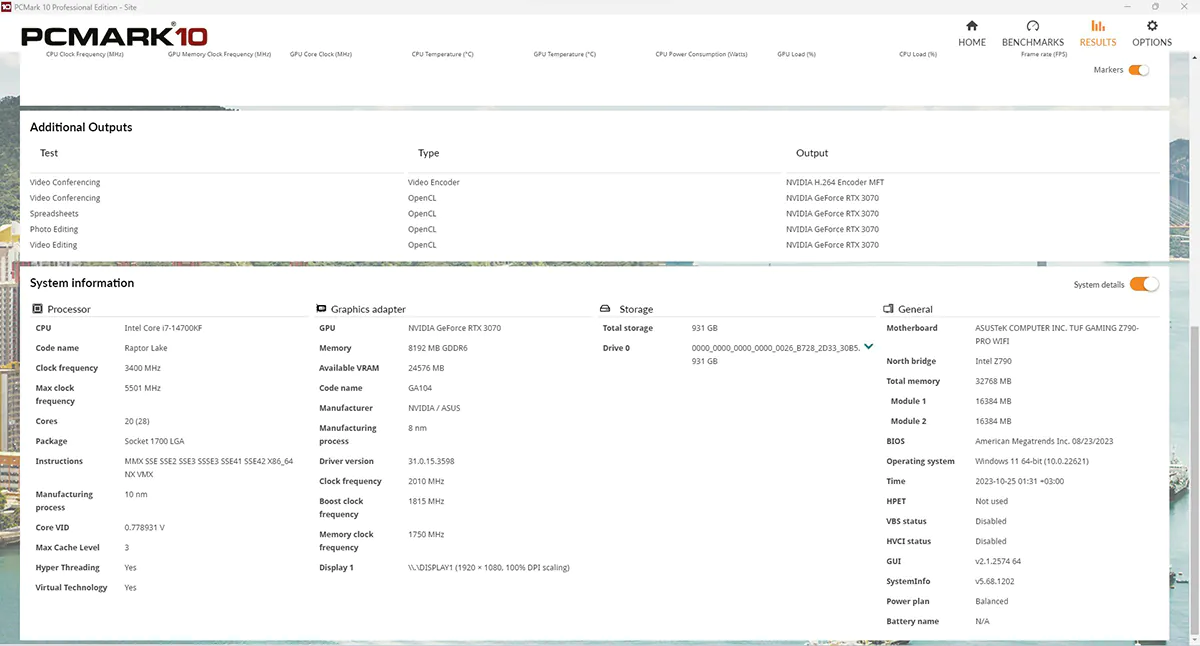Select the Photo Editing test row
Image resolution: width=1200 pixels, height=646 pixels.
coord(54,229)
